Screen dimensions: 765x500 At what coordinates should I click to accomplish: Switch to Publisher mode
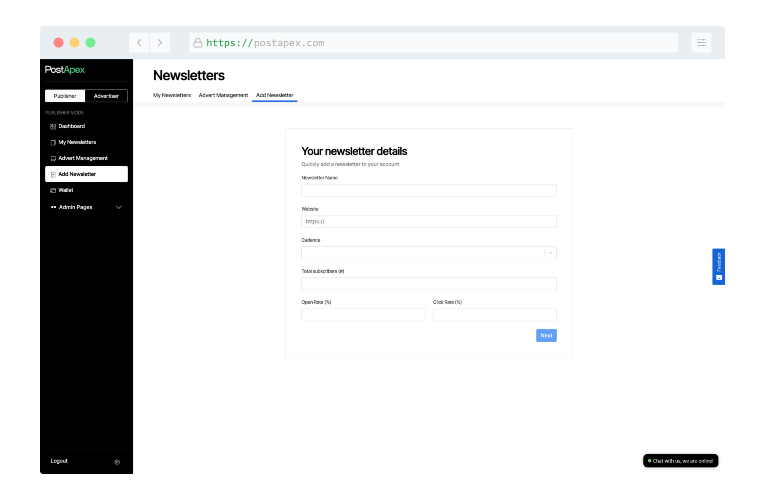[x=65, y=96]
